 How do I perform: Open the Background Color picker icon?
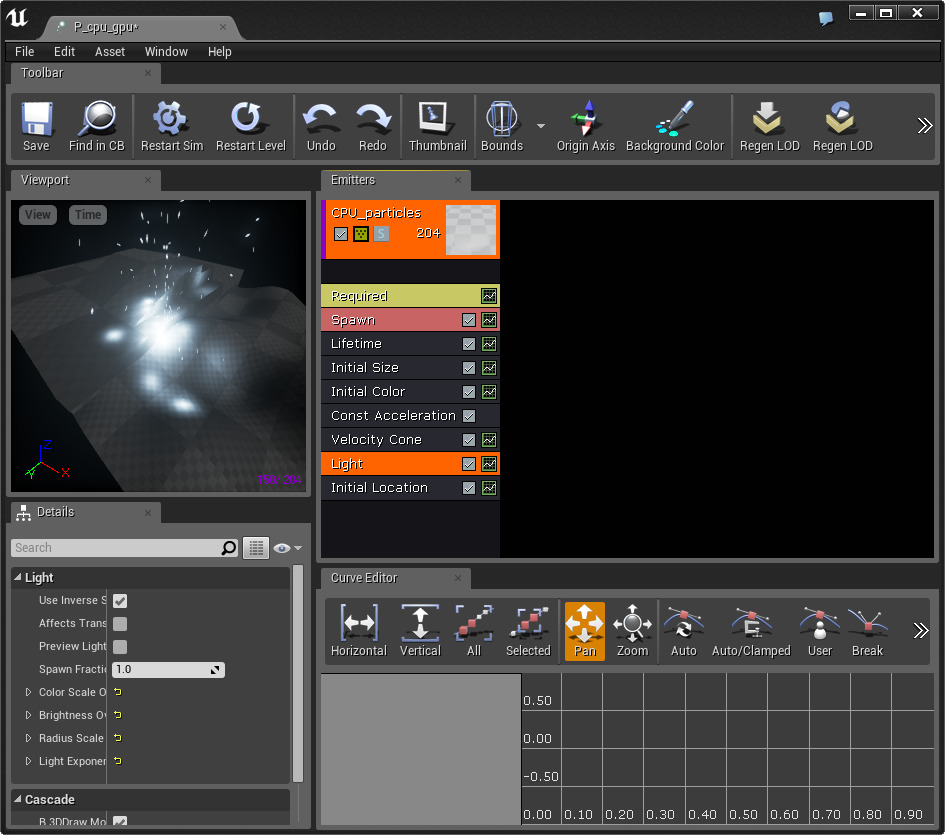pos(674,119)
